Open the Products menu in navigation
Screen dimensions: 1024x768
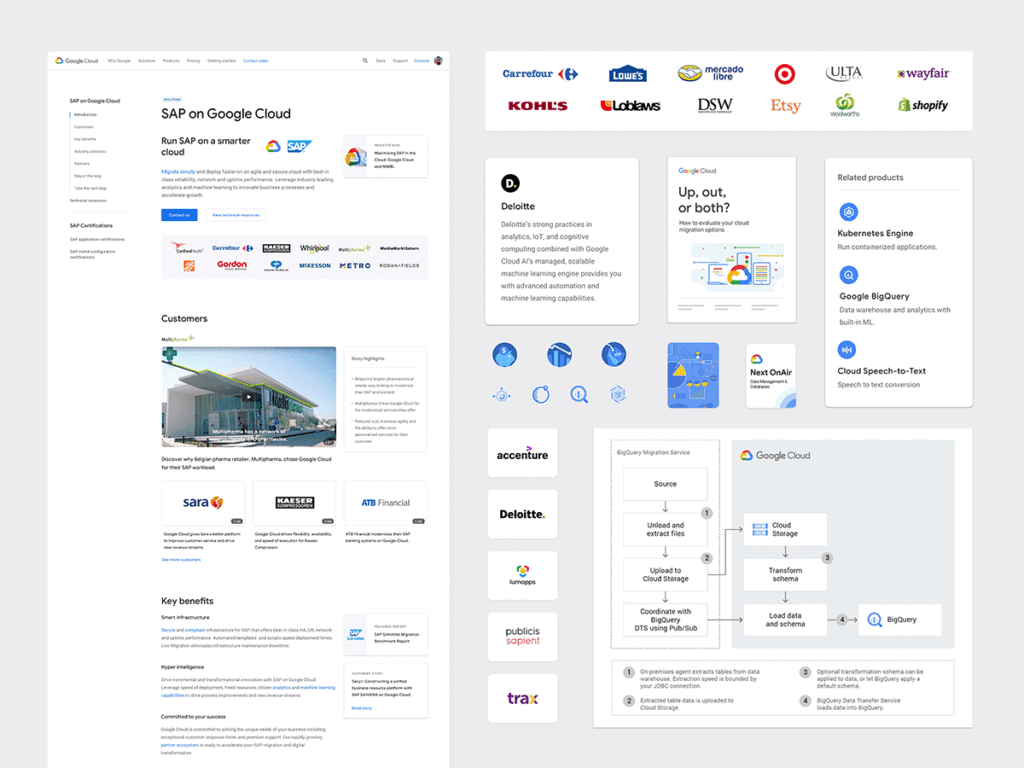[x=171, y=61]
